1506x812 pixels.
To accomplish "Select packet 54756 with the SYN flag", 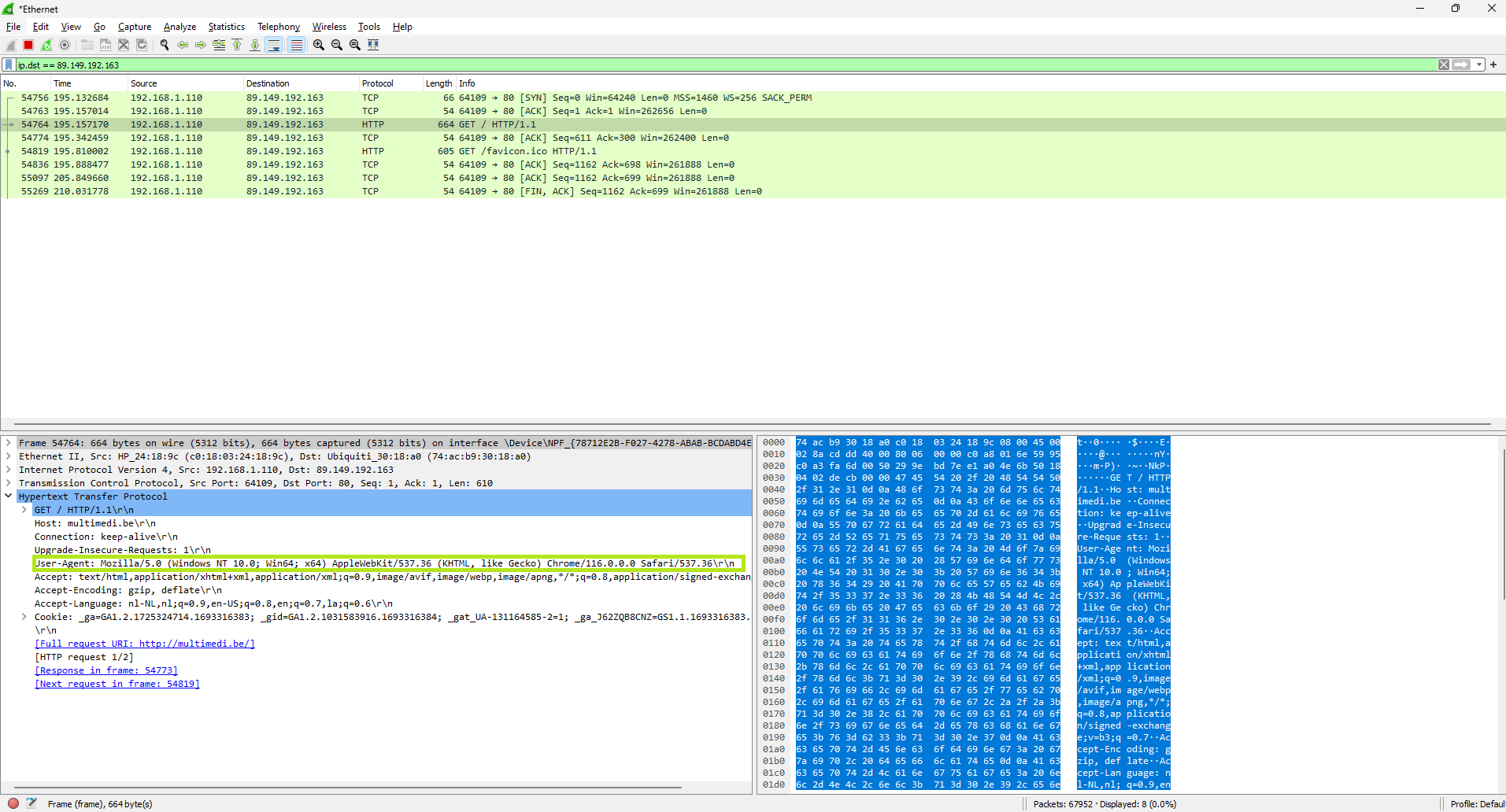I will pos(753,98).
